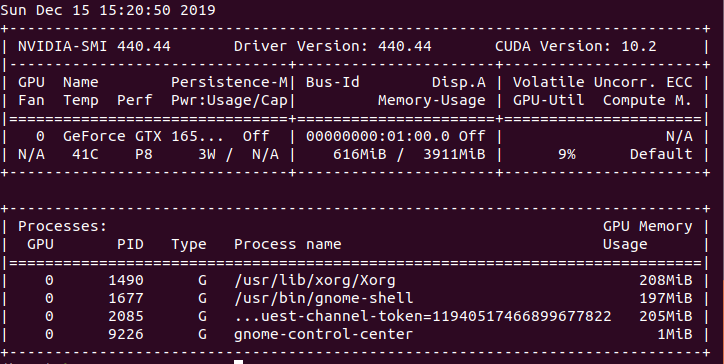Click bus id '00000000:01:00.0'
The height and width of the screenshot is (364, 724).
pyautogui.click(x=378, y=136)
